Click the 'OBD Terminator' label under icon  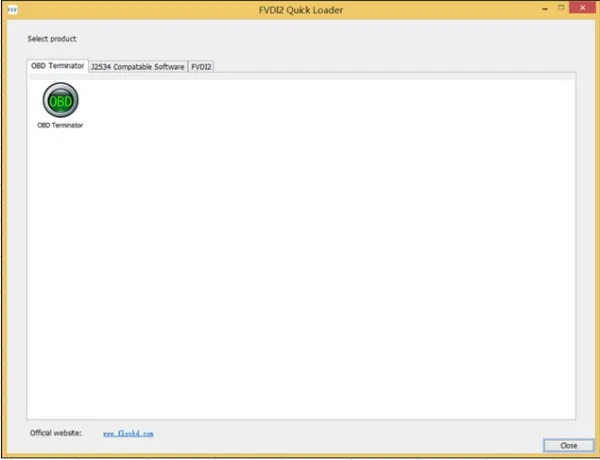click(60, 125)
